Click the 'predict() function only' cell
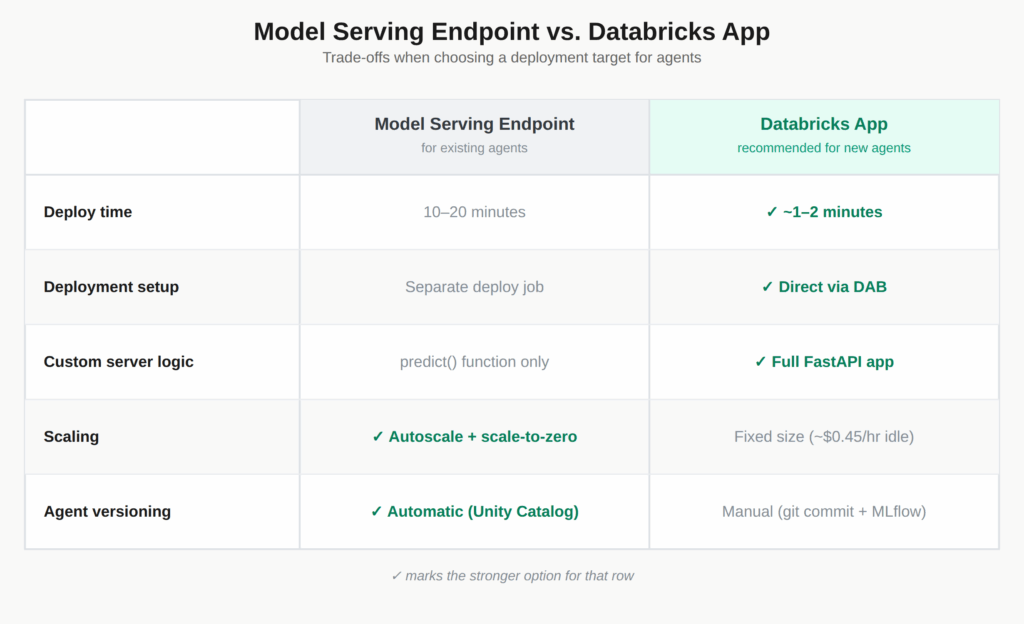Viewport: 1024px width, 624px height. coord(474,362)
